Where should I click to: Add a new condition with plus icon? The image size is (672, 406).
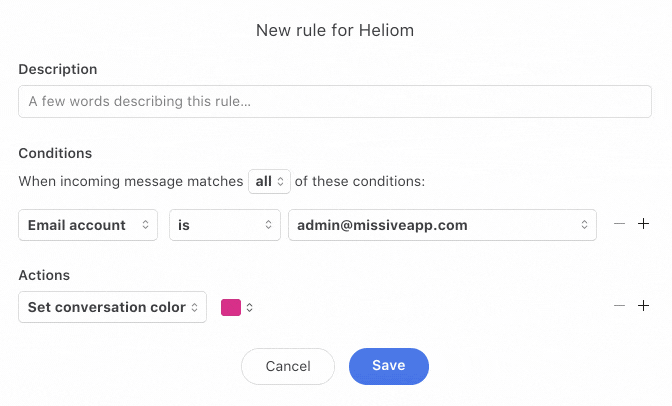pos(643,224)
